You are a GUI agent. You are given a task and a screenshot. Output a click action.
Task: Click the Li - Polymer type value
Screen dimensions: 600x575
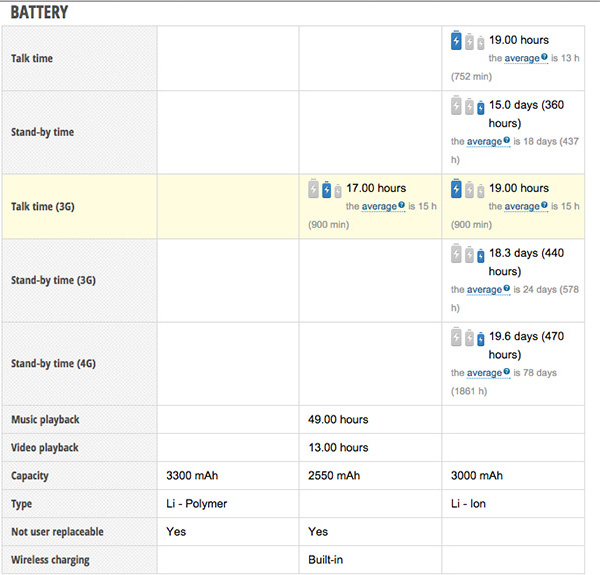pos(196,504)
